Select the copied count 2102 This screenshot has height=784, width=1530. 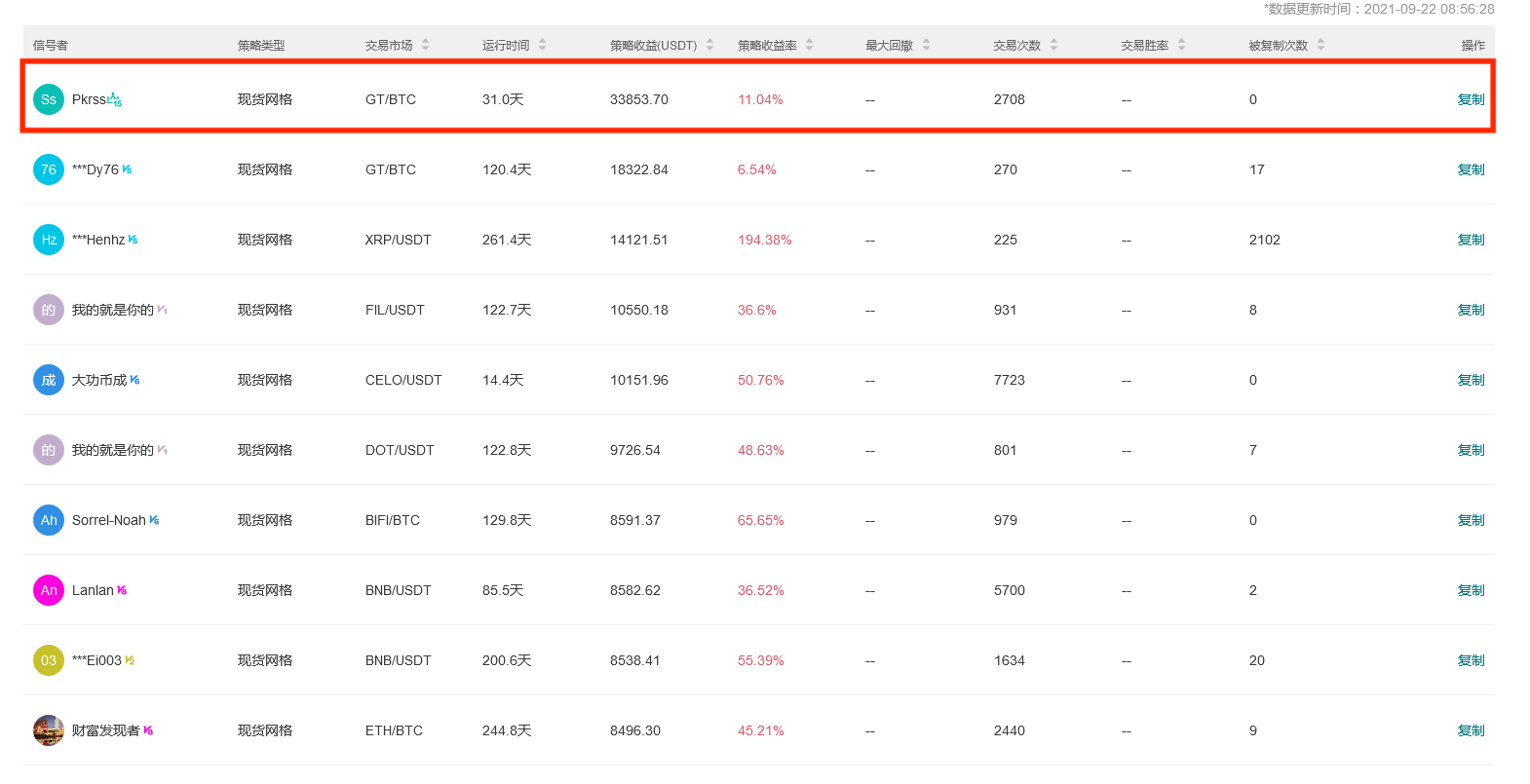1265,240
